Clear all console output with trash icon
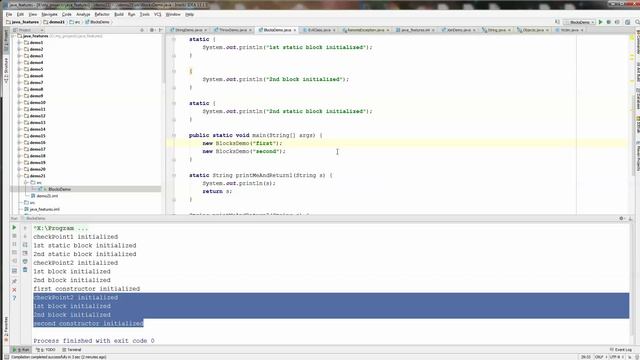Screen dimensions: 640x360 [x=25, y=270]
